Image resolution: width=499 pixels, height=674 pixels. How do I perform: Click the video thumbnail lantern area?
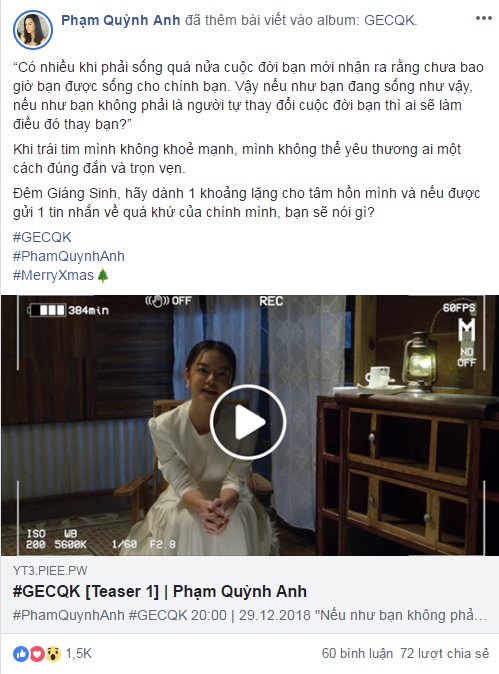(419, 362)
